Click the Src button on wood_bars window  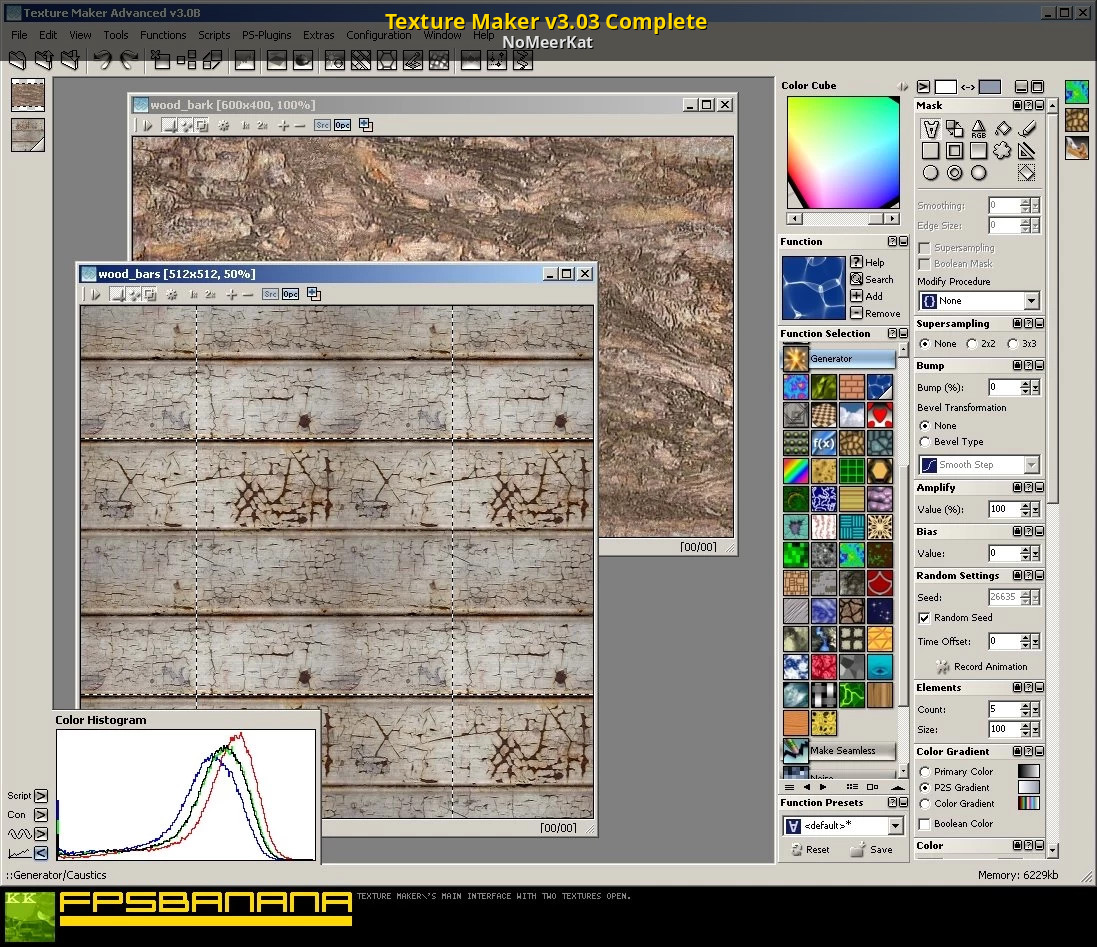(x=270, y=294)
